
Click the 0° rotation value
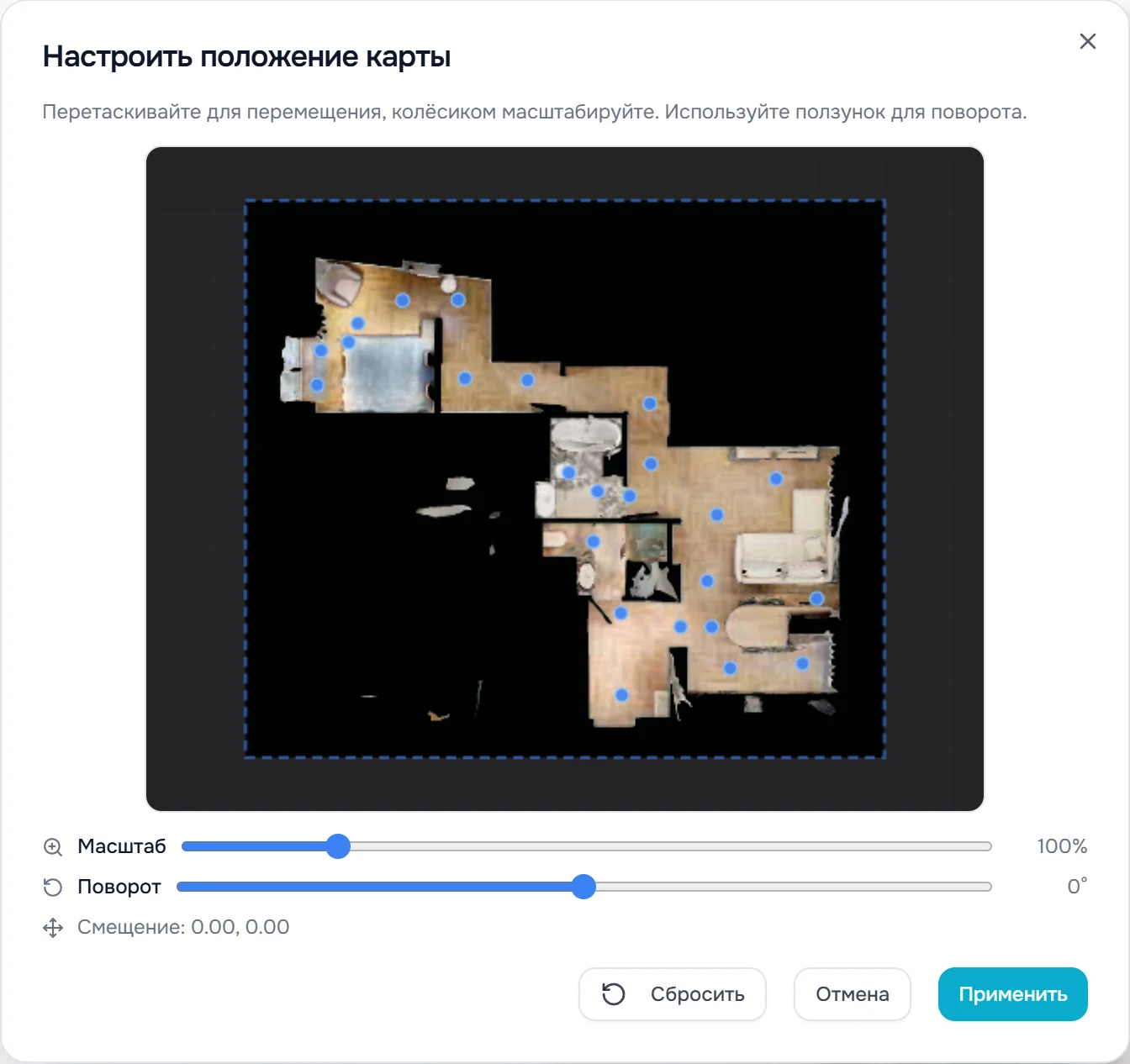click(x=1077, y=886)
